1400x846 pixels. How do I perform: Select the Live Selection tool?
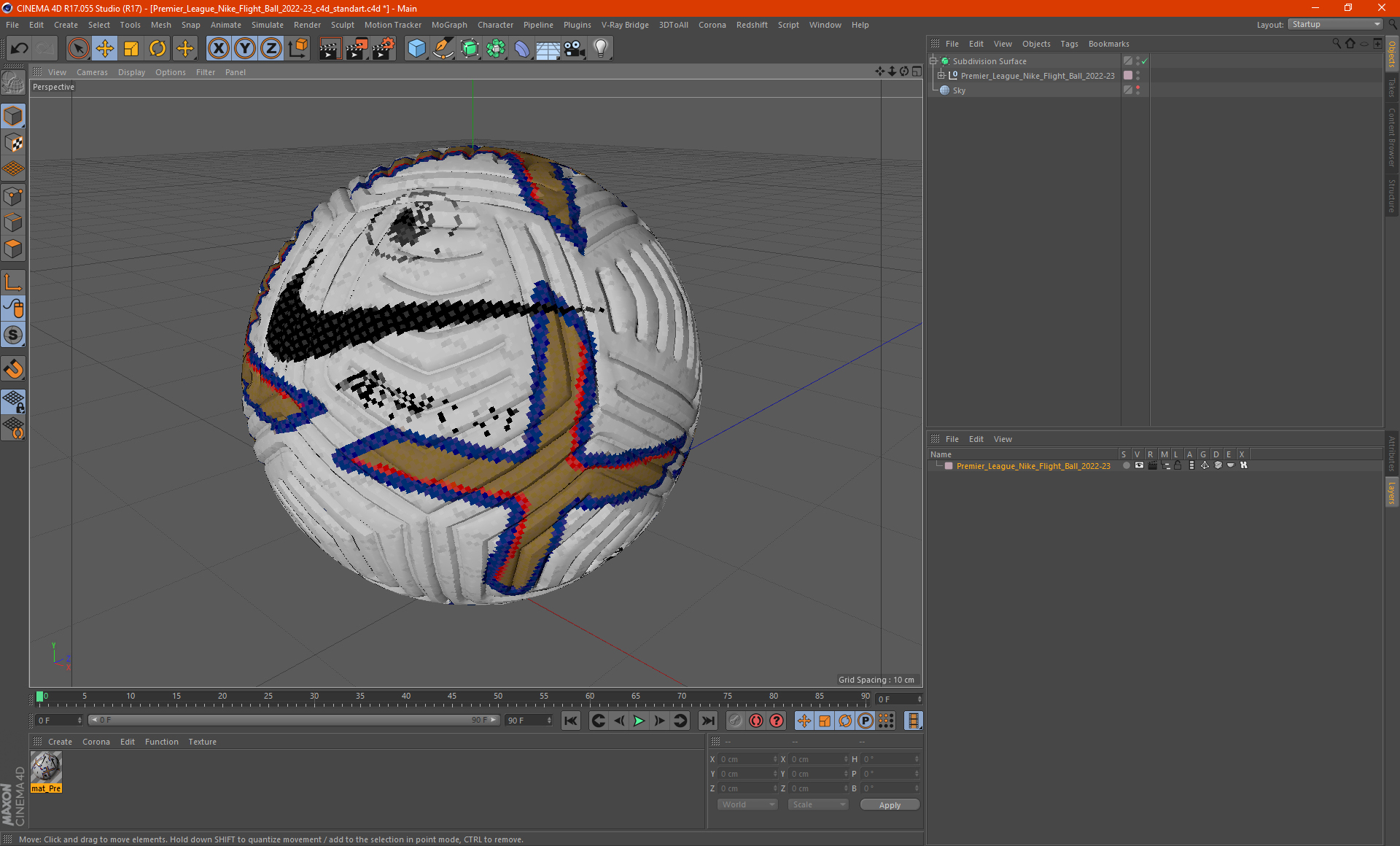pyautogui.click(x=78, y=49)
